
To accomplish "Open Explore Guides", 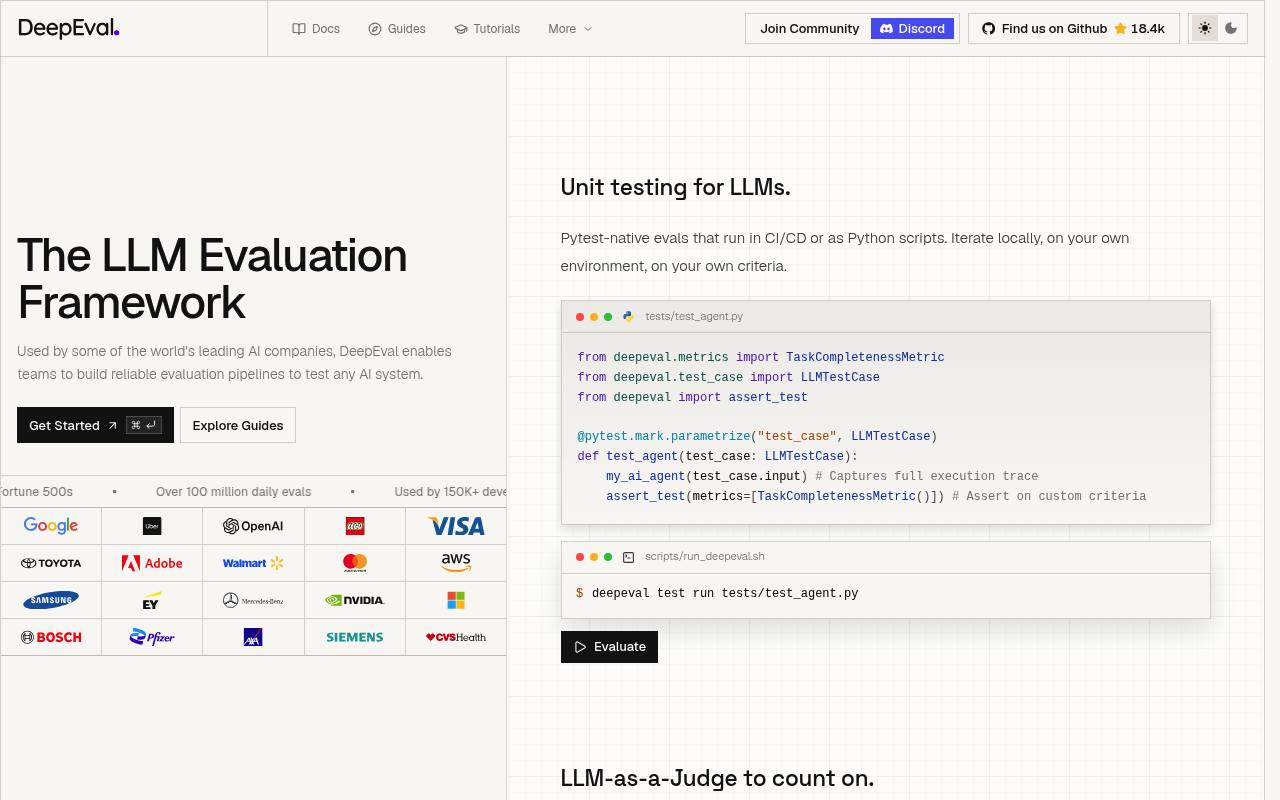I will (238, 425).
